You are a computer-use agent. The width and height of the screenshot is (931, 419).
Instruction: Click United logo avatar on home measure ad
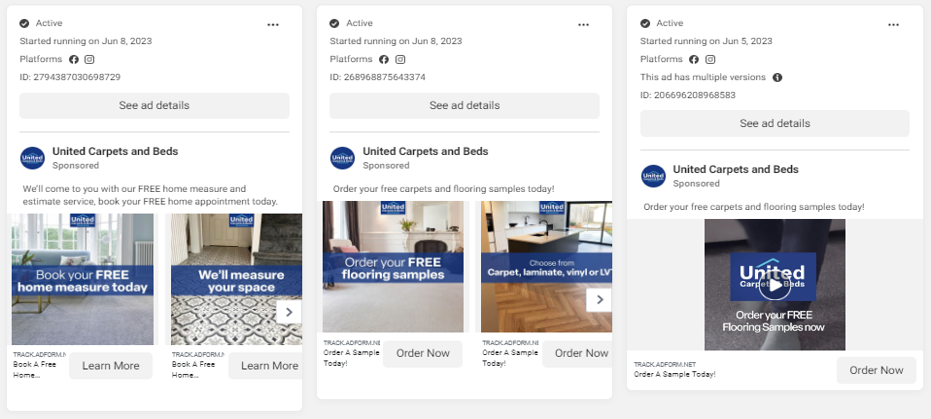click(32, 158)
